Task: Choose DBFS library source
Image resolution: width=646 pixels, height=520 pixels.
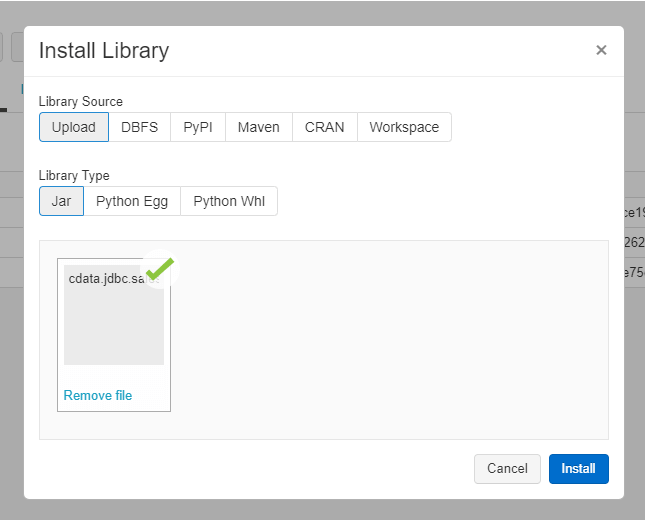Action: click(140, 127)
